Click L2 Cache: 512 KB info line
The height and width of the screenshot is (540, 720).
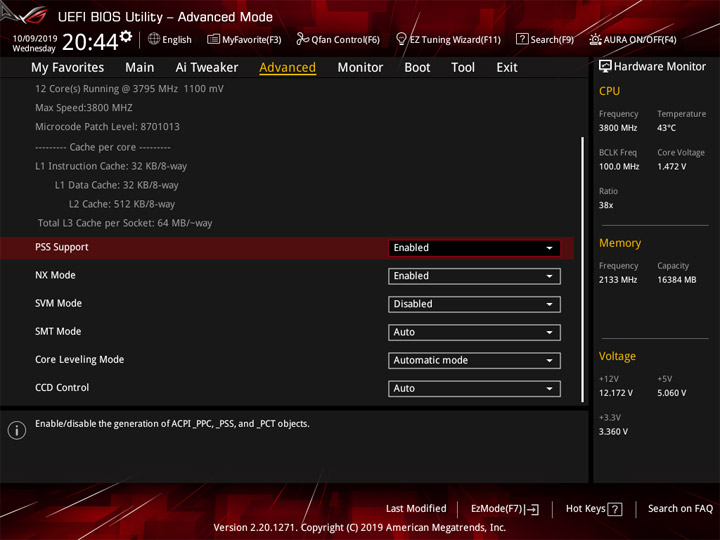tap(122, 204)
